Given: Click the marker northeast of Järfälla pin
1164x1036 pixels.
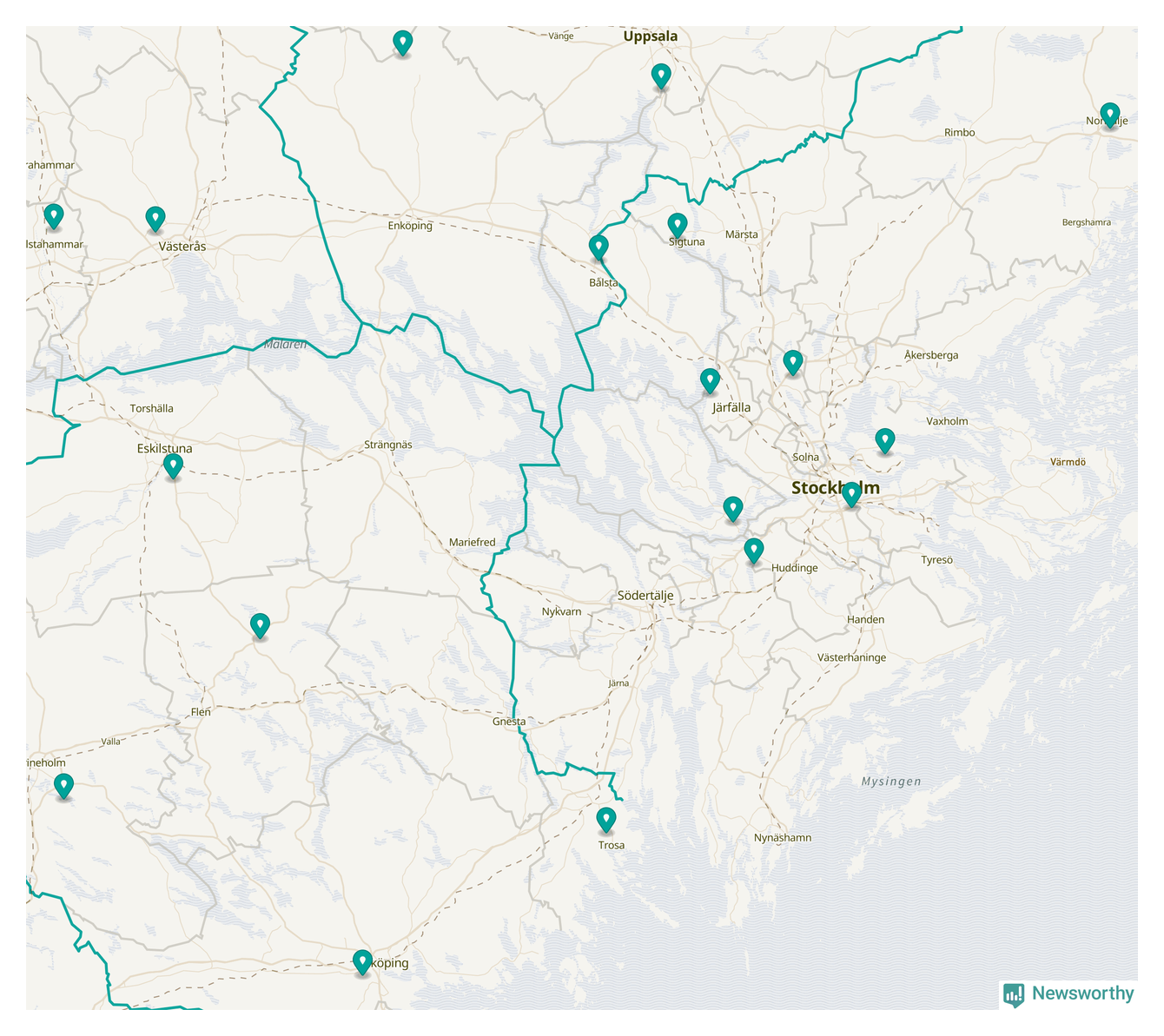Looking at the screenshot, I should pos(792,362).
